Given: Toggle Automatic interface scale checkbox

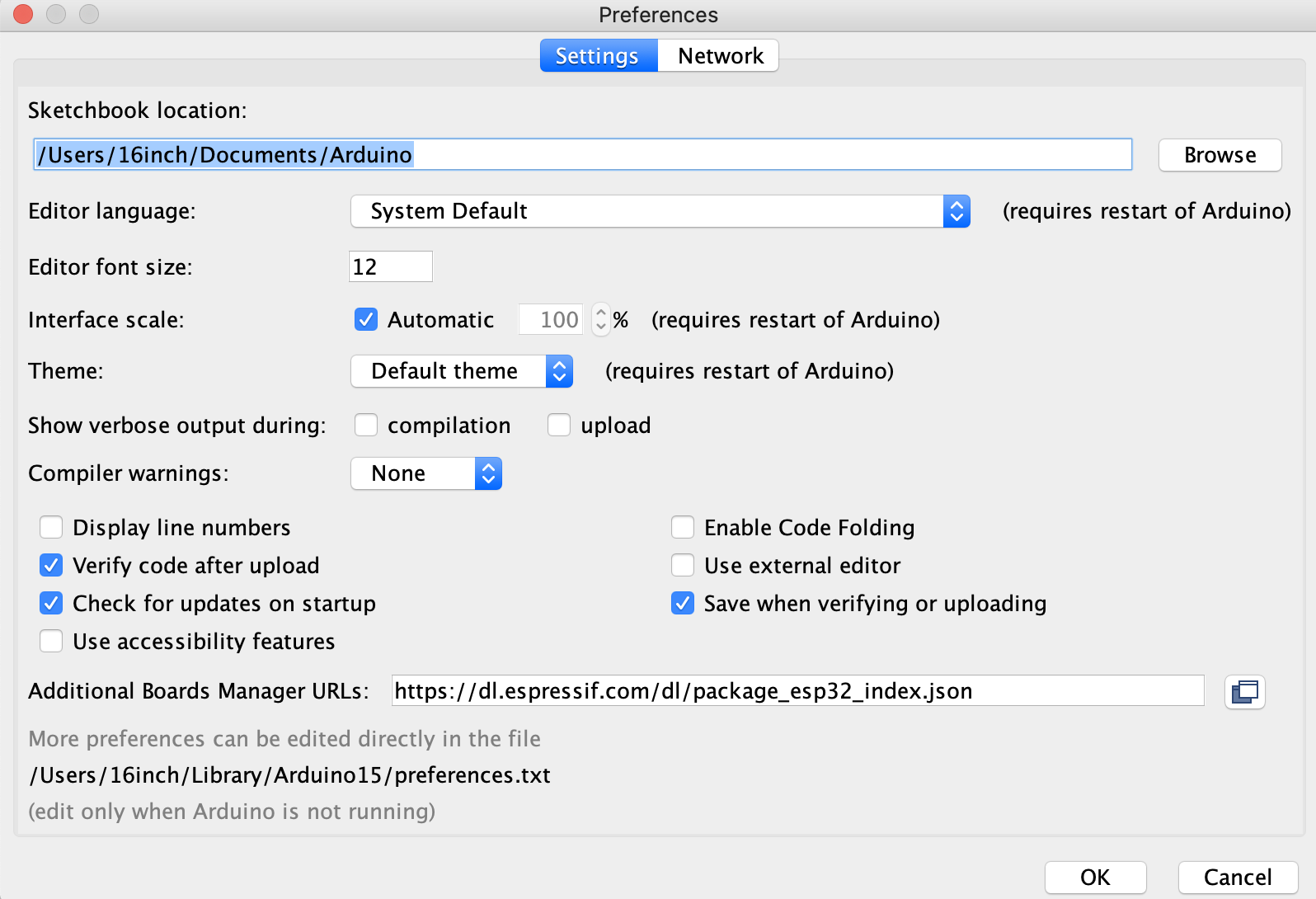Looking at the screenshot, I should 366,319.
